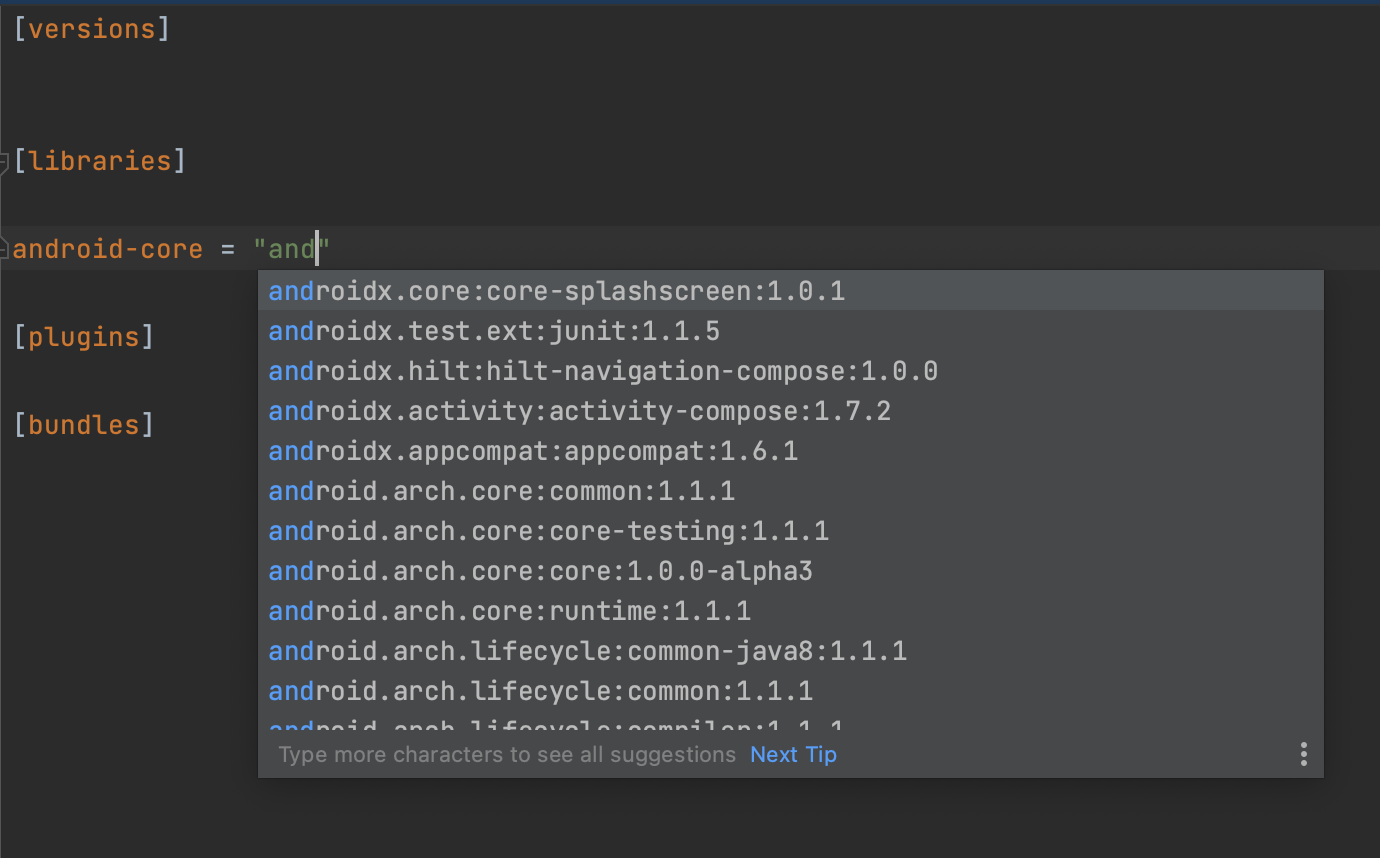This screenshot has width=1380, height=858.
Task: Open the three-dot options menu in completion popup
Action: pos(1303,754)
